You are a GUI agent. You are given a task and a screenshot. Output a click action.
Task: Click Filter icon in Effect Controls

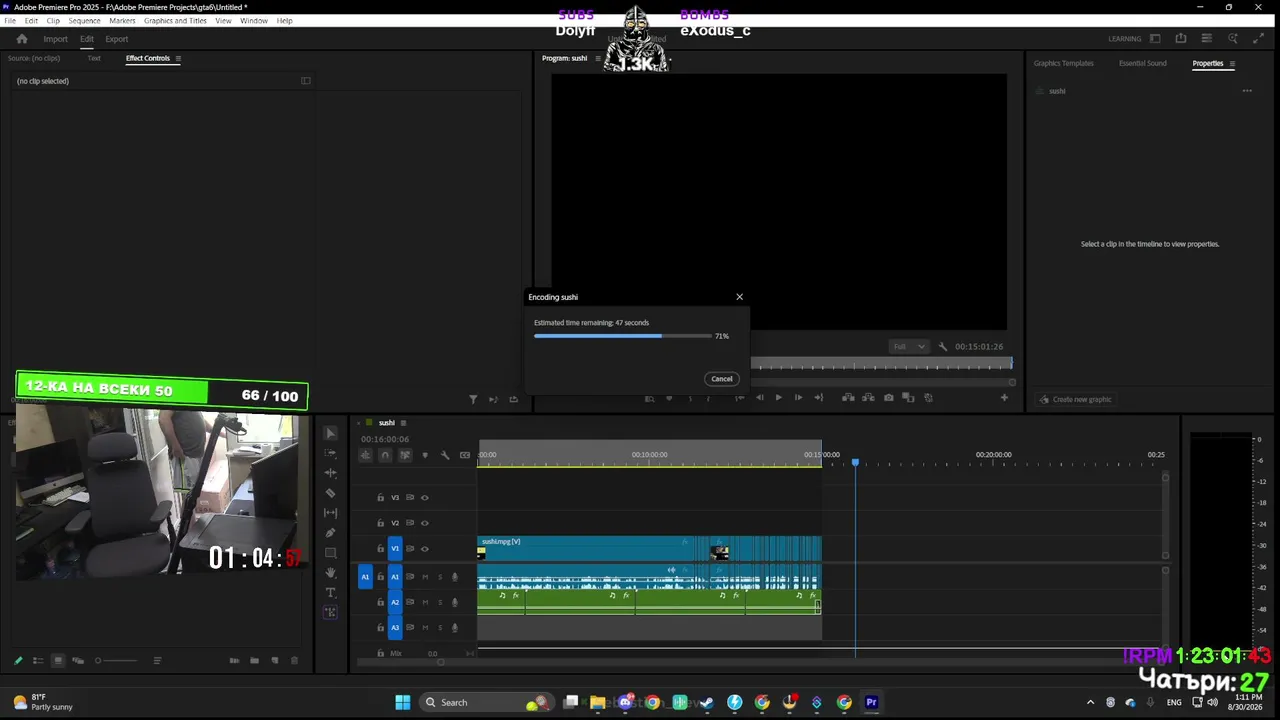click(473, 399)
